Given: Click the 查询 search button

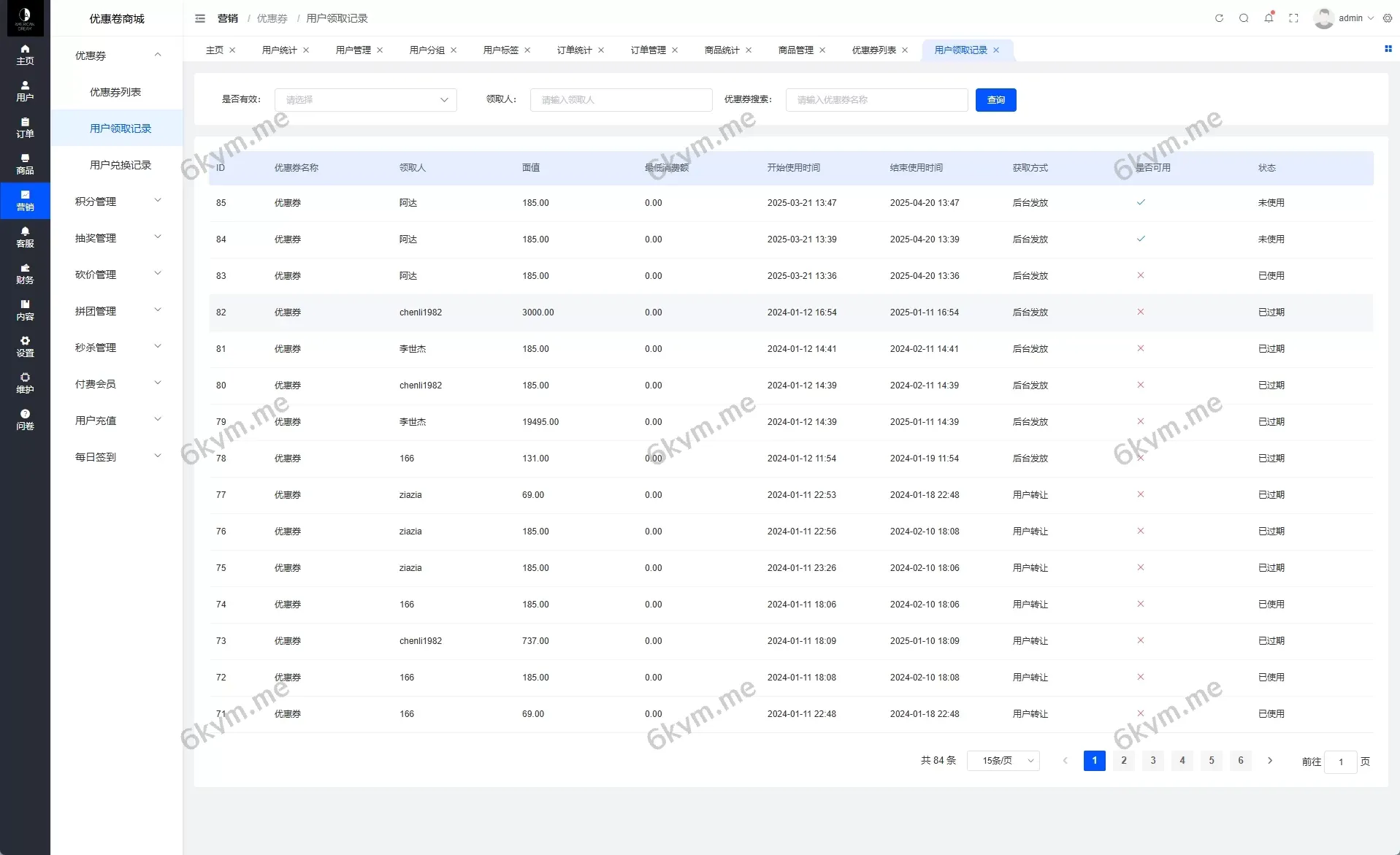Looking at the screenshot, I should [x=995, y=100].
